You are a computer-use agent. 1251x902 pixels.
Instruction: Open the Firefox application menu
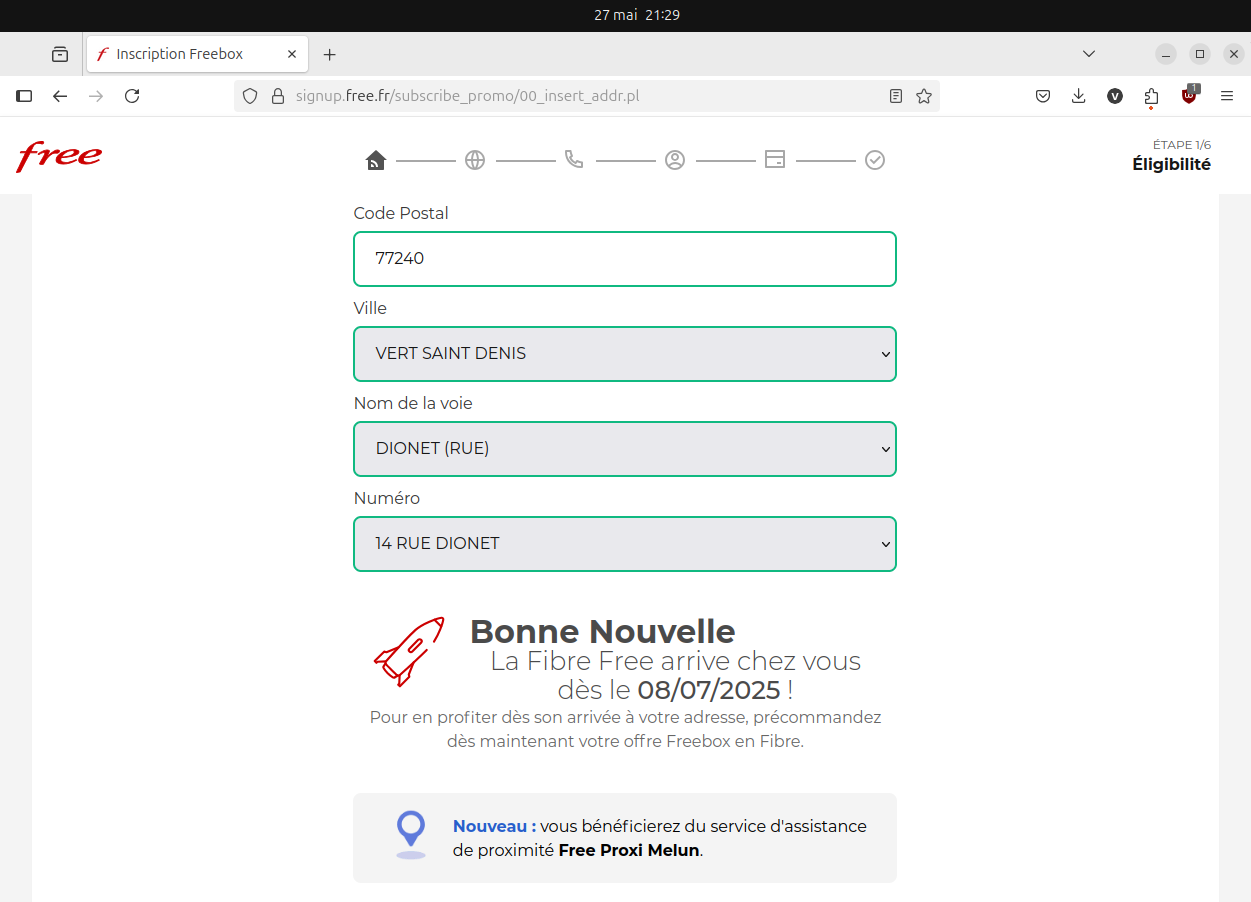[1227, 96]
